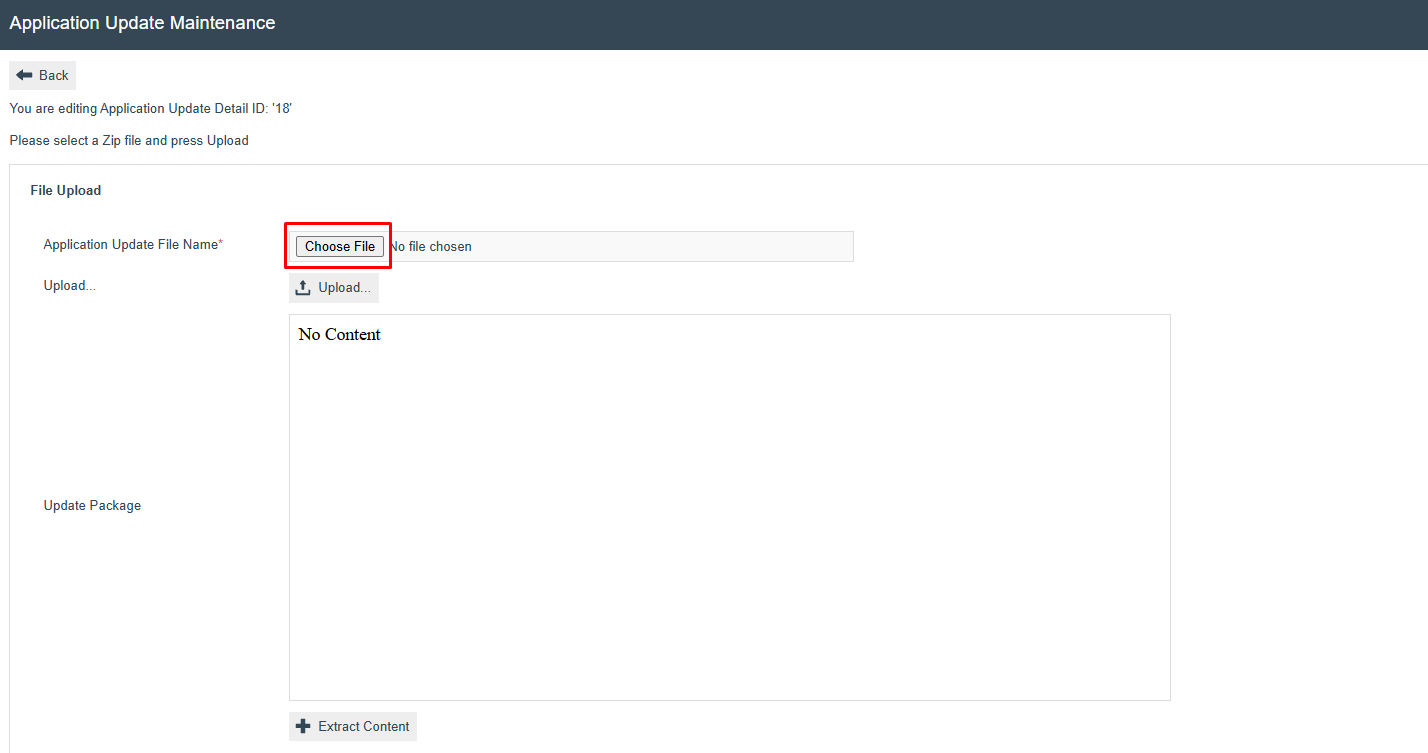Click the 'File Upload' section heading
The image size is (1428, 753).
(x=66, y=190)
